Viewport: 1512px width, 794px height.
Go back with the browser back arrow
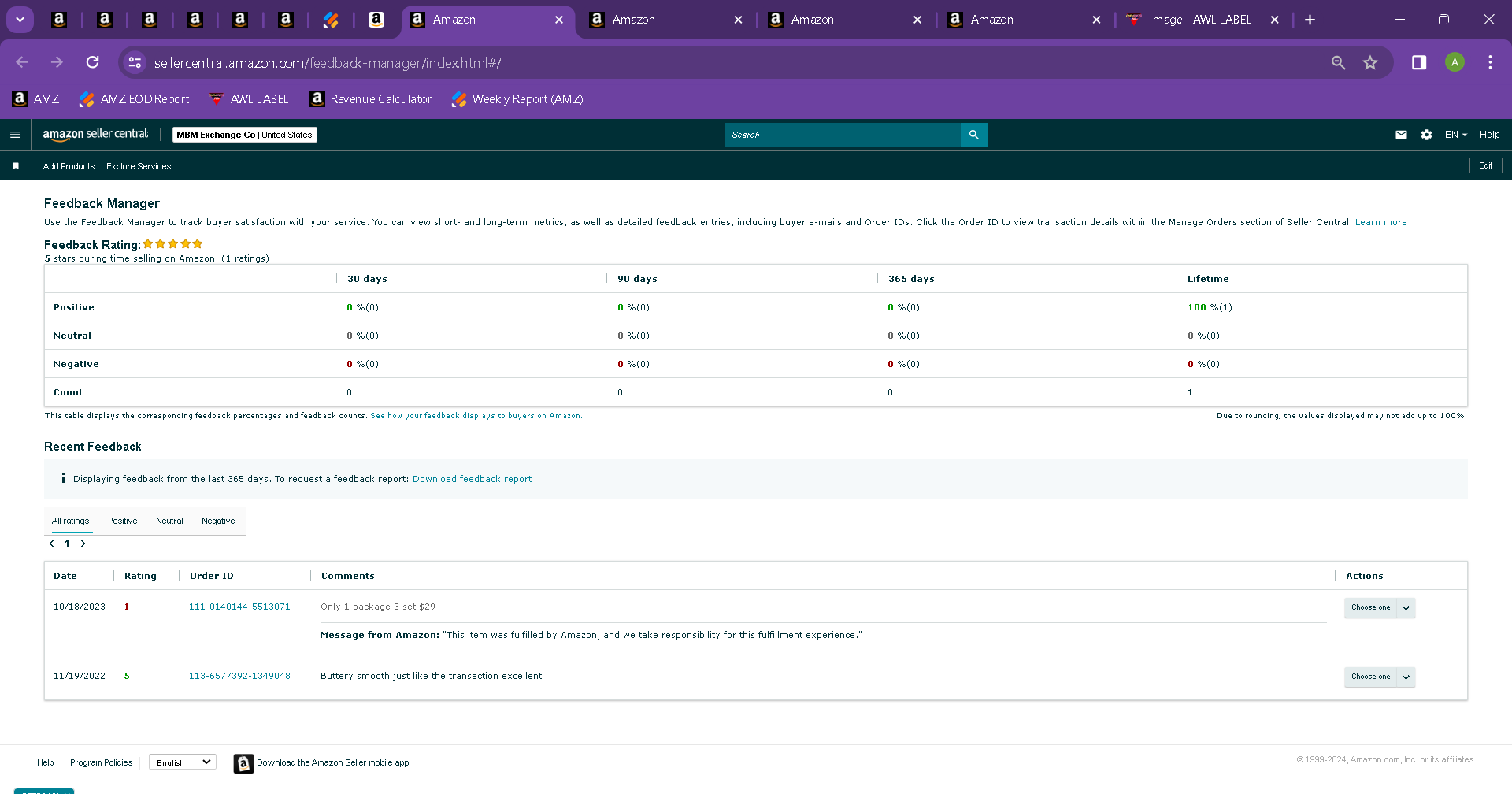[22, 62]
